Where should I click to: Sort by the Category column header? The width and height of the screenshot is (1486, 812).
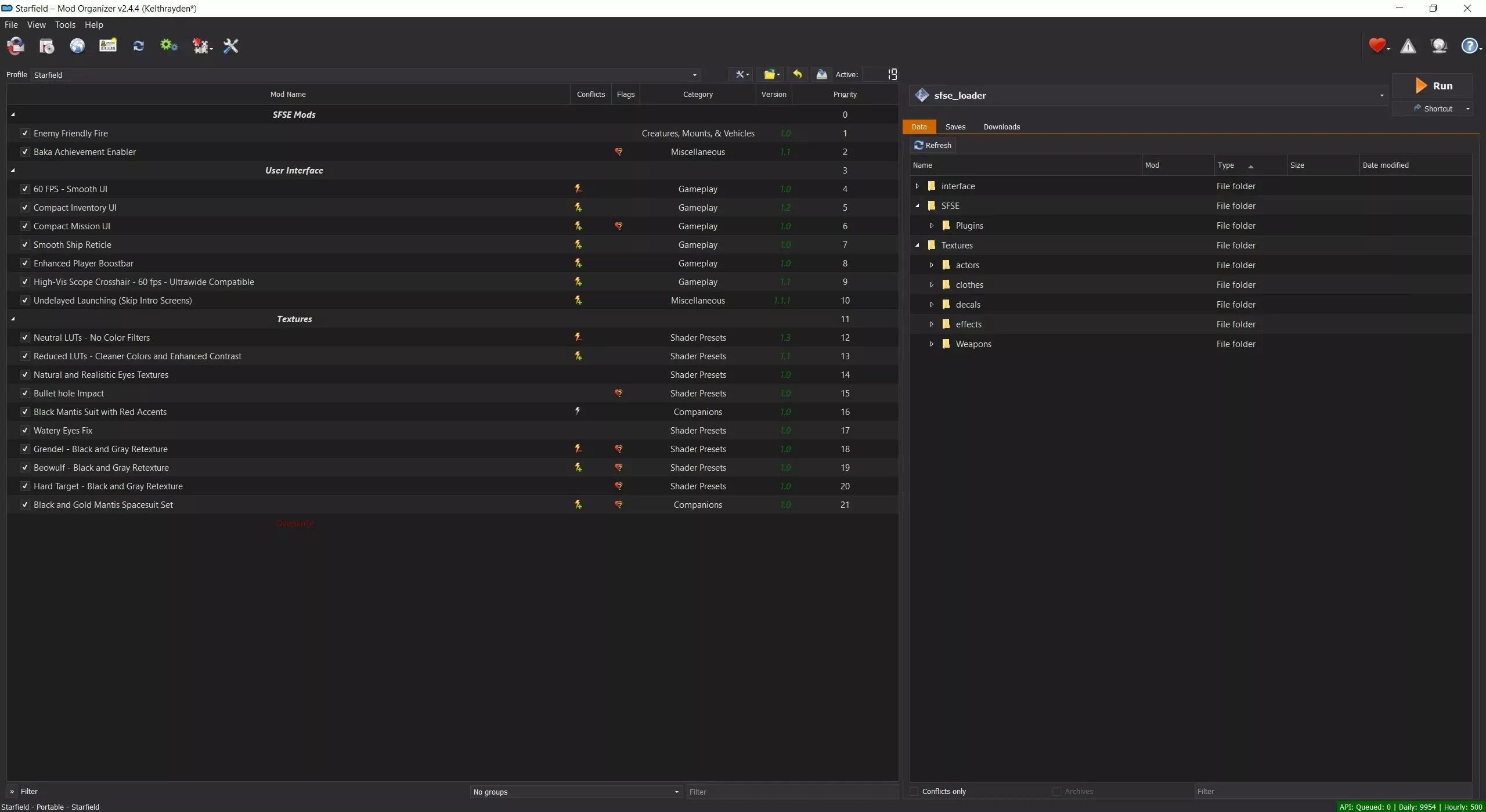pyautogui.click(x=698, y=94)
